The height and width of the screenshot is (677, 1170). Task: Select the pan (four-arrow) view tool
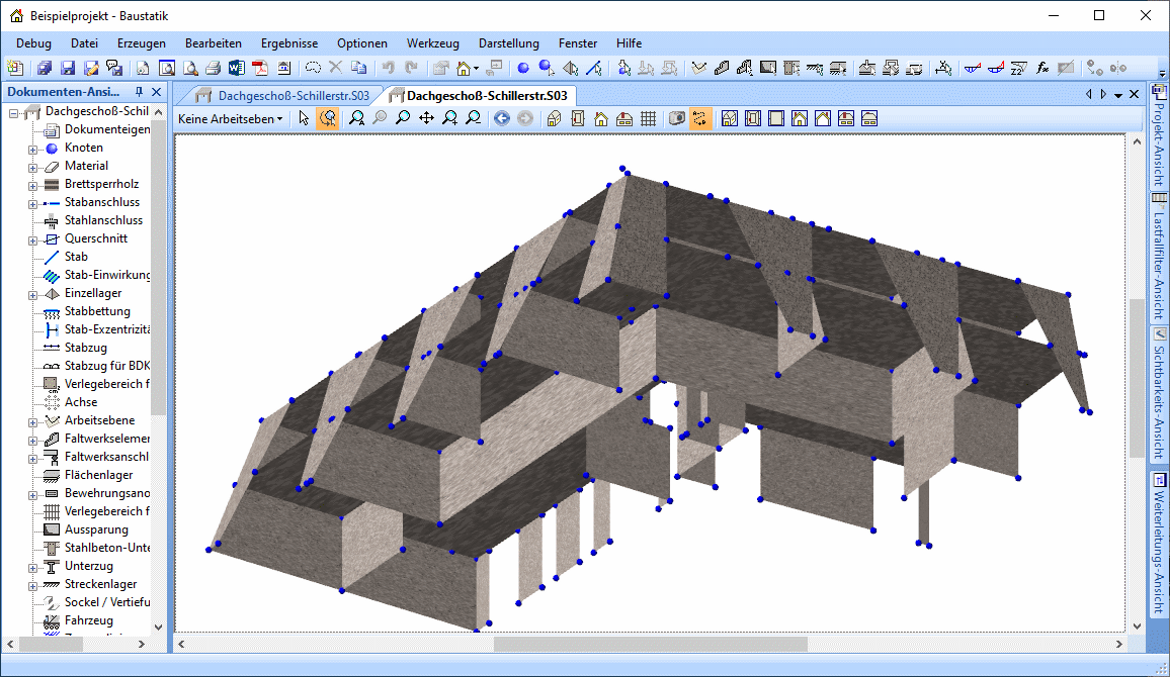pos(426,118)
